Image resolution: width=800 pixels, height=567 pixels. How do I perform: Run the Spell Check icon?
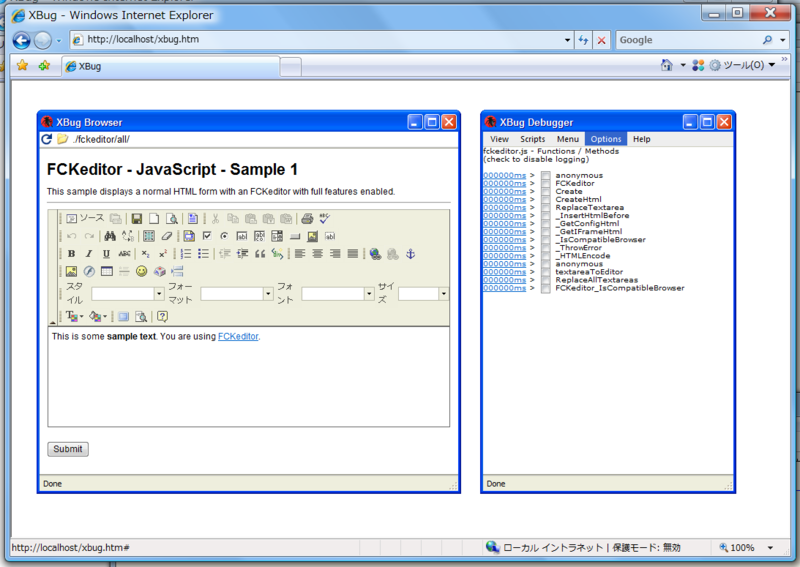click(324, 219)
